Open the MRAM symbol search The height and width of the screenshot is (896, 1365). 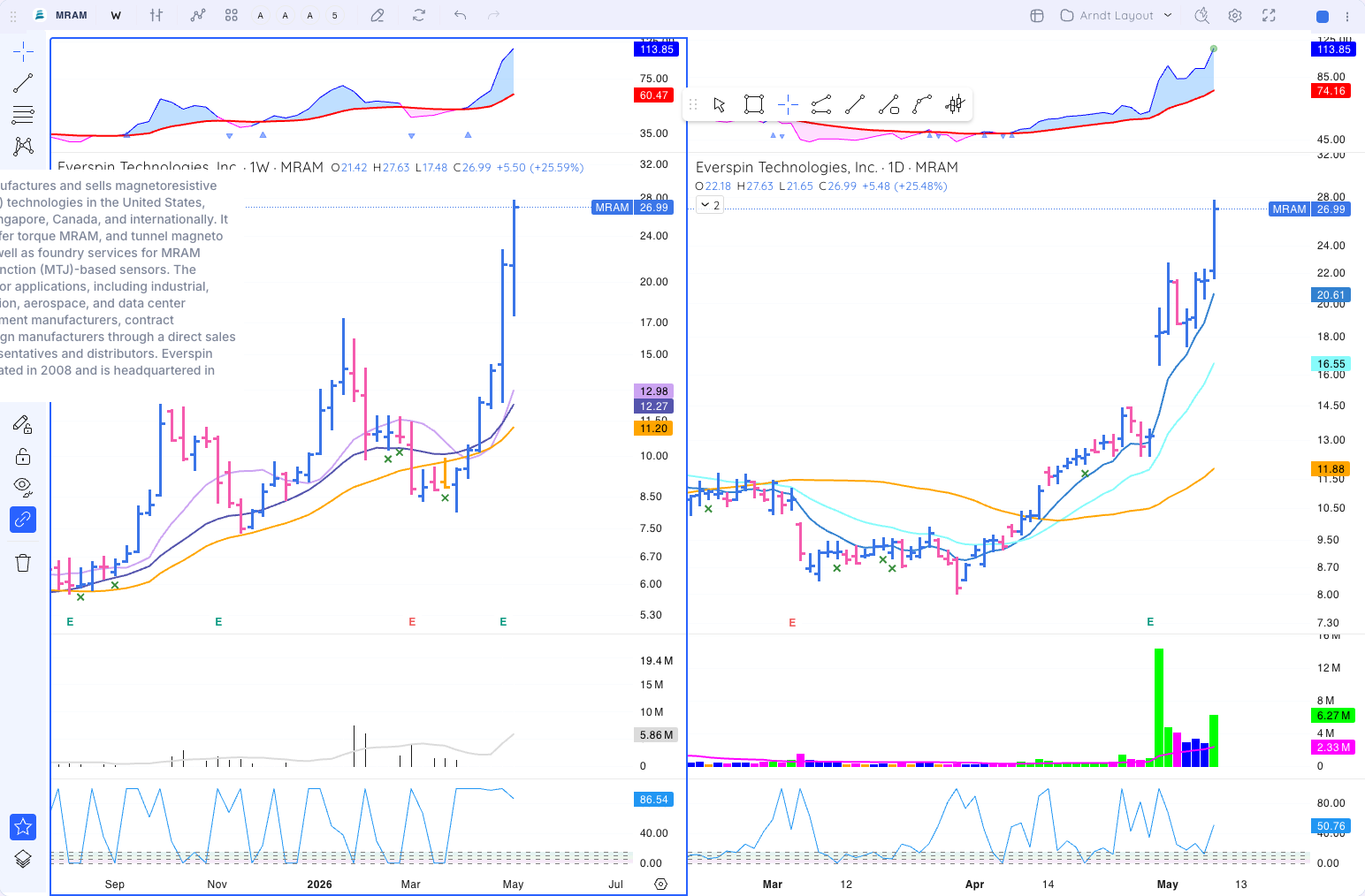tap(62, 15)
